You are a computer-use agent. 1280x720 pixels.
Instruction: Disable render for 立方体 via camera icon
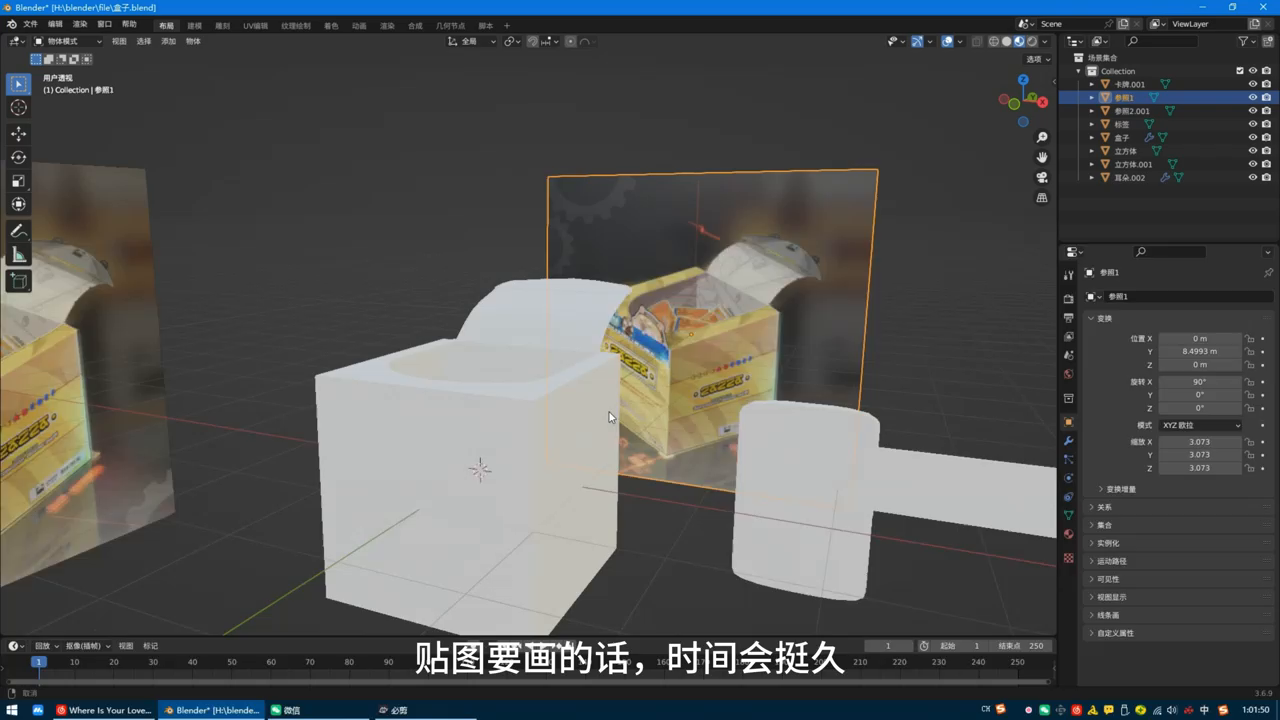click(x=1266, y=151)
